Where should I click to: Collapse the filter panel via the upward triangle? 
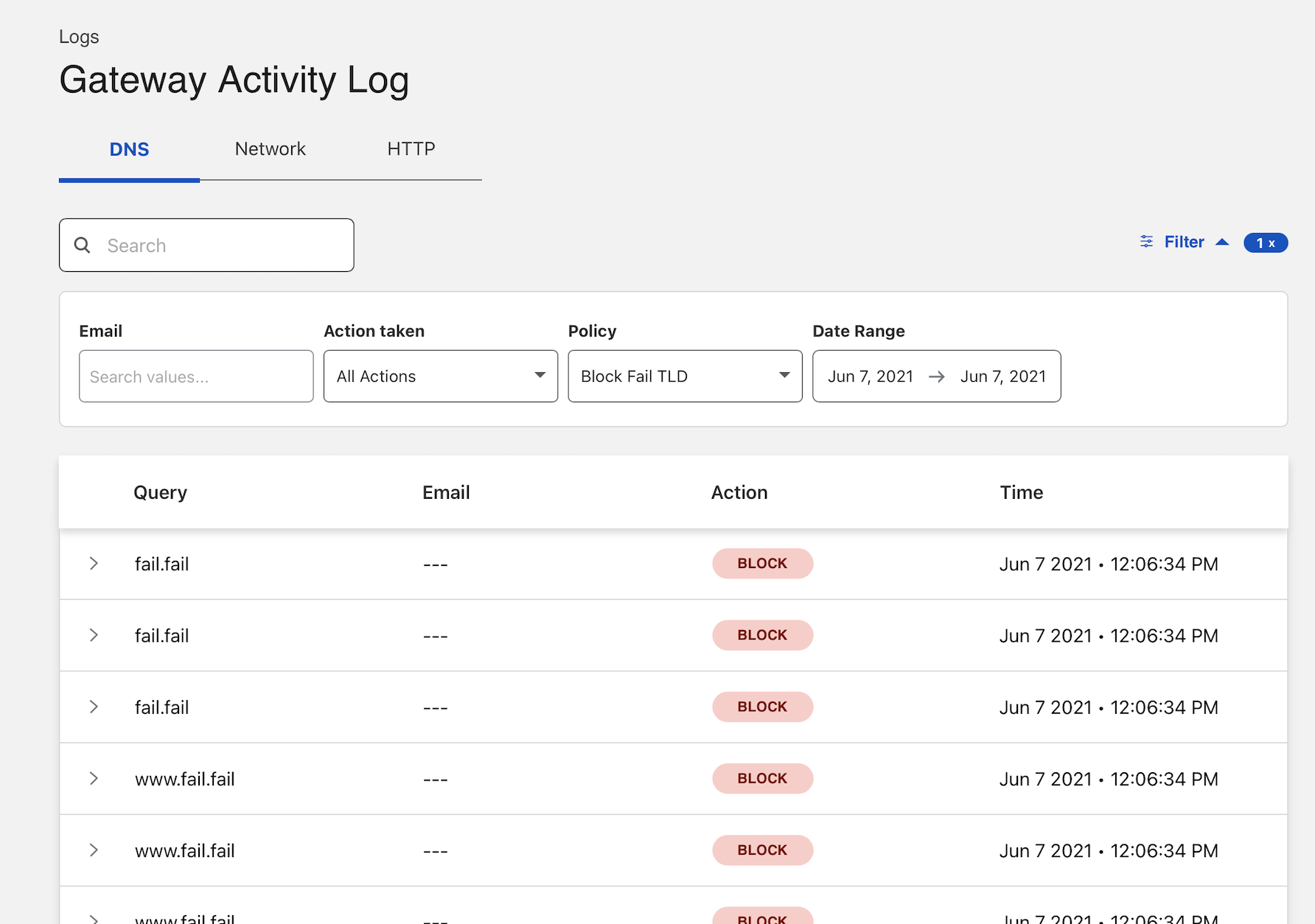(x=1223, y=241)
